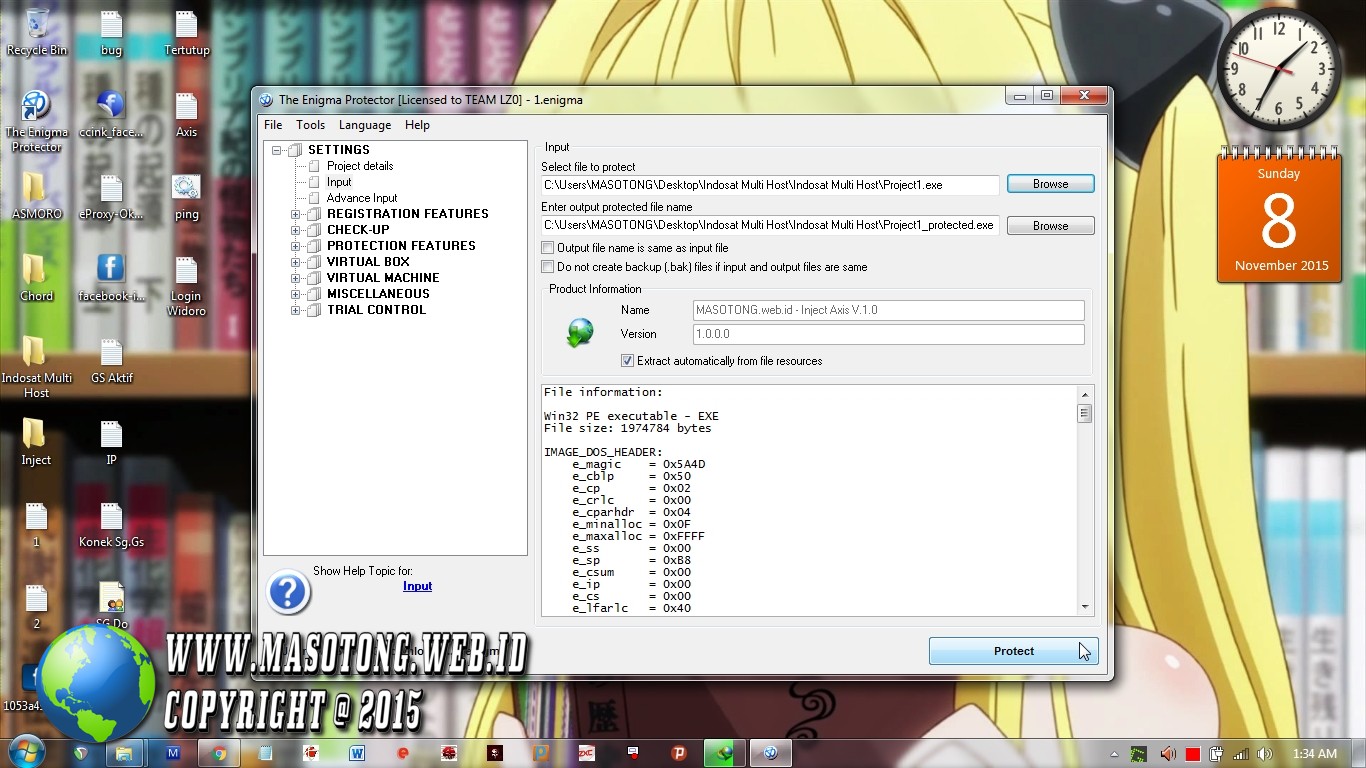Open the eProxy-Ok... file icon
Screen dimensions: 1366x768
111,195
